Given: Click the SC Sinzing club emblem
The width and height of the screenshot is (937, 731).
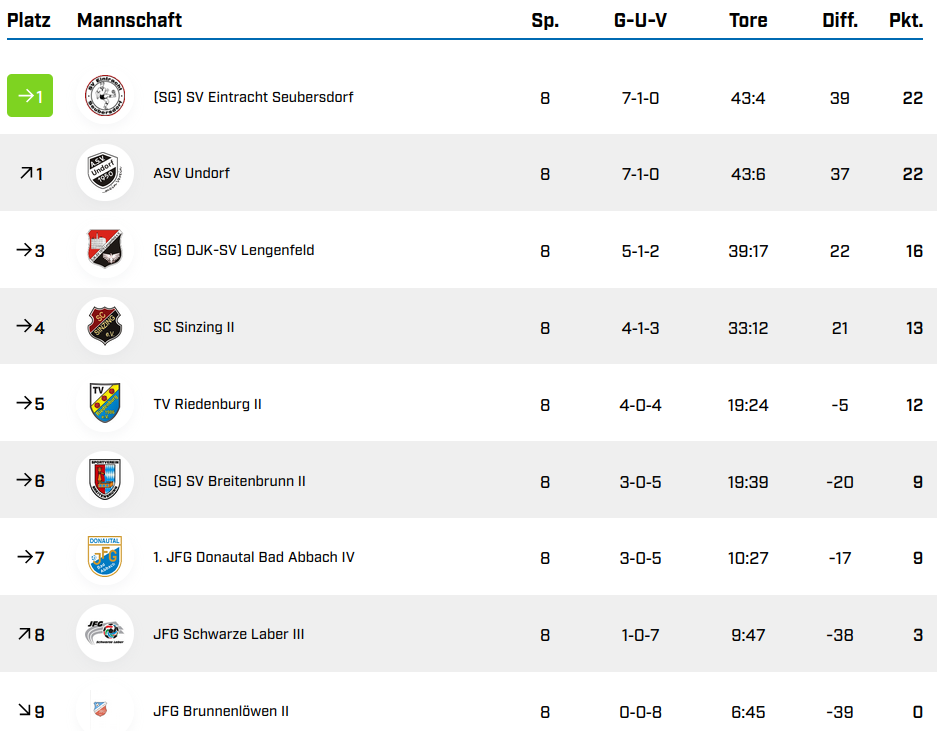Looking at the screenshot, I should (104, 327).
